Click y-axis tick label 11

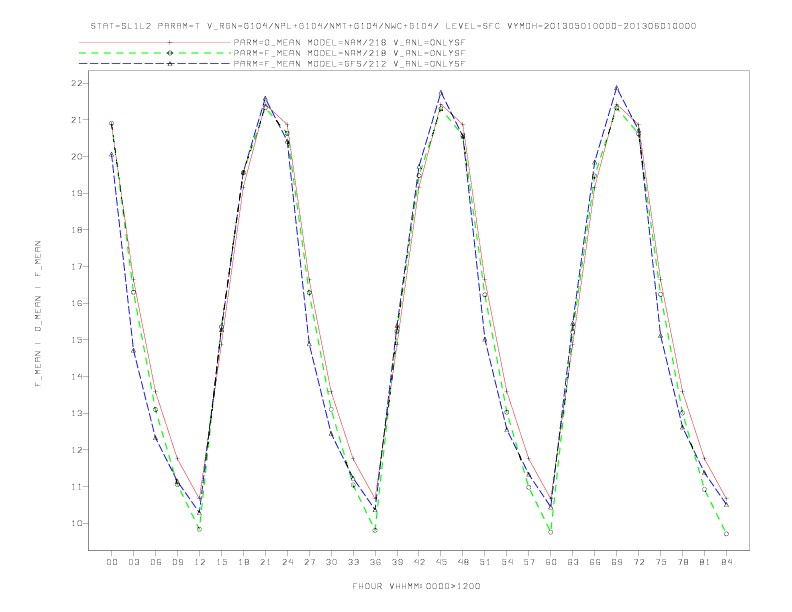(x=76, y=487)
